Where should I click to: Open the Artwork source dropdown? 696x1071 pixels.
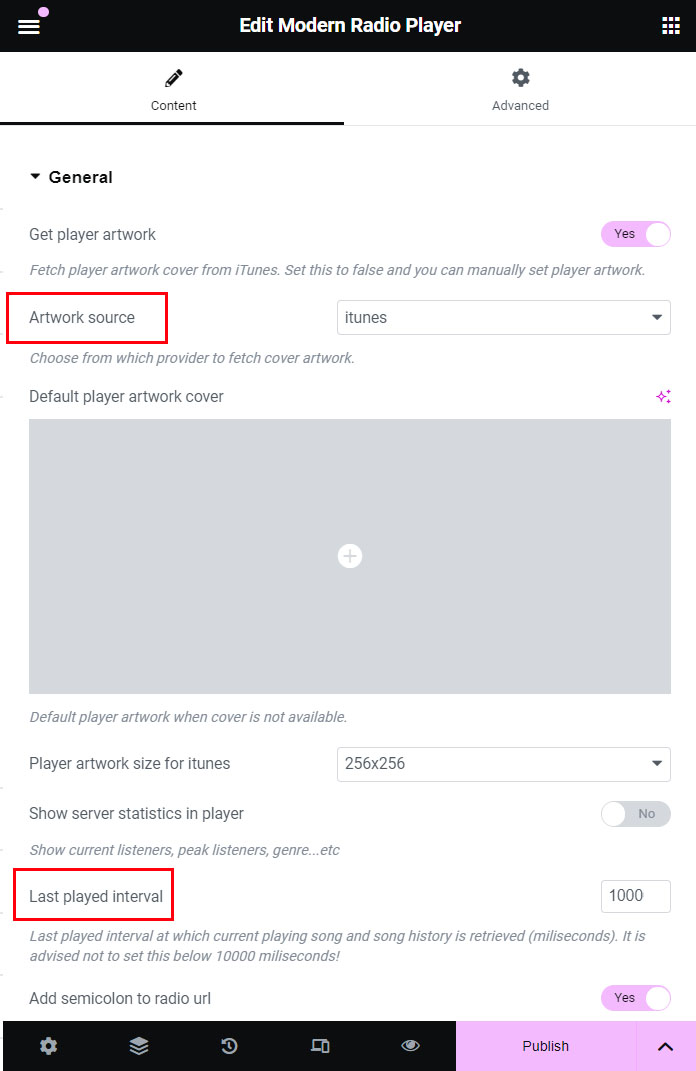pos(503,318)
